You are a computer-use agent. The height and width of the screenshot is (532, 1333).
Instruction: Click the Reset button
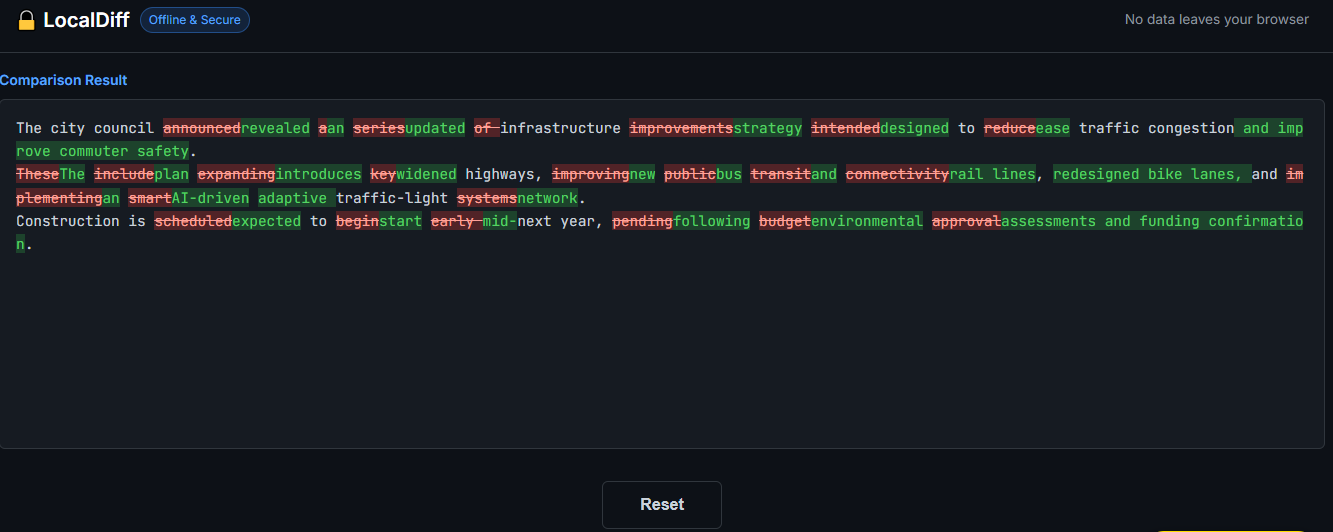[x=662, y=505]
